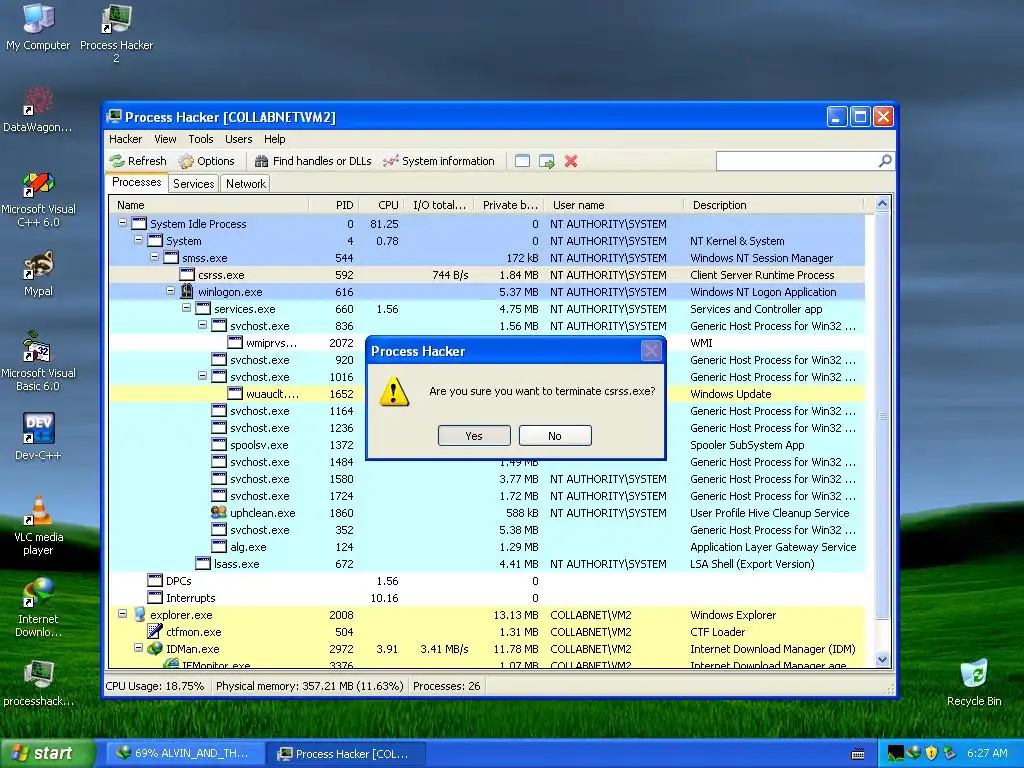Open the Options toolbar item
This screenshot has height=768, width=1024.
(x=206, y=161)
